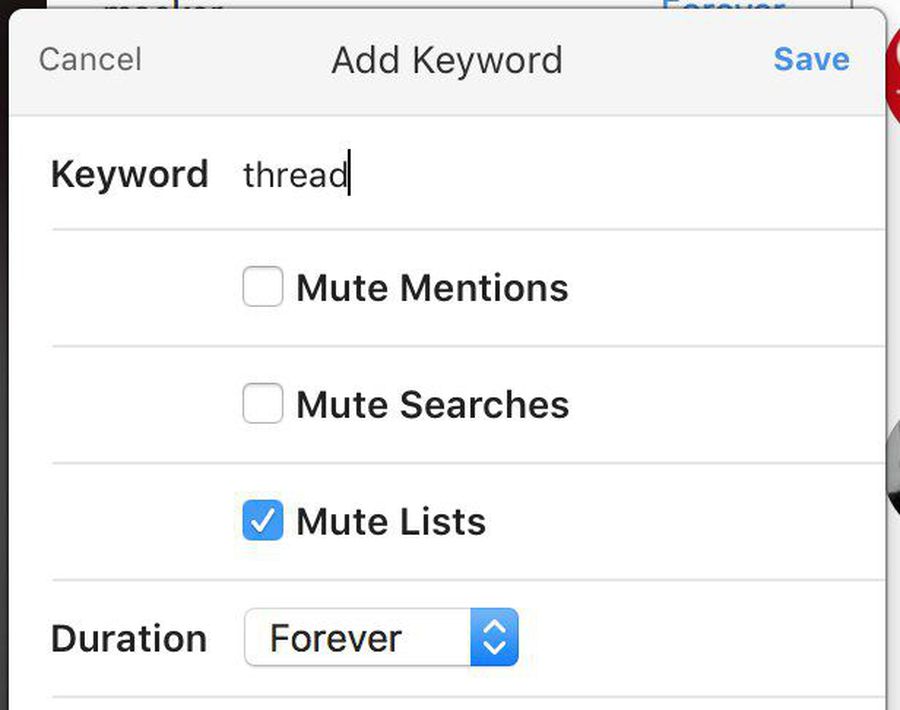
Task: Click the Add Keyword dialog title
Action: tap(447, 60)
